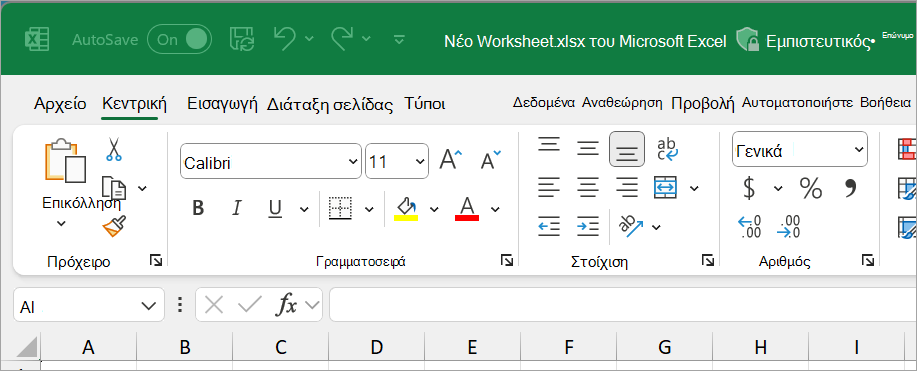The height and width of the screenshot is (371, 917).
Task: Open the Undo history dropdown arrow
Action: (x=309, y=39)
